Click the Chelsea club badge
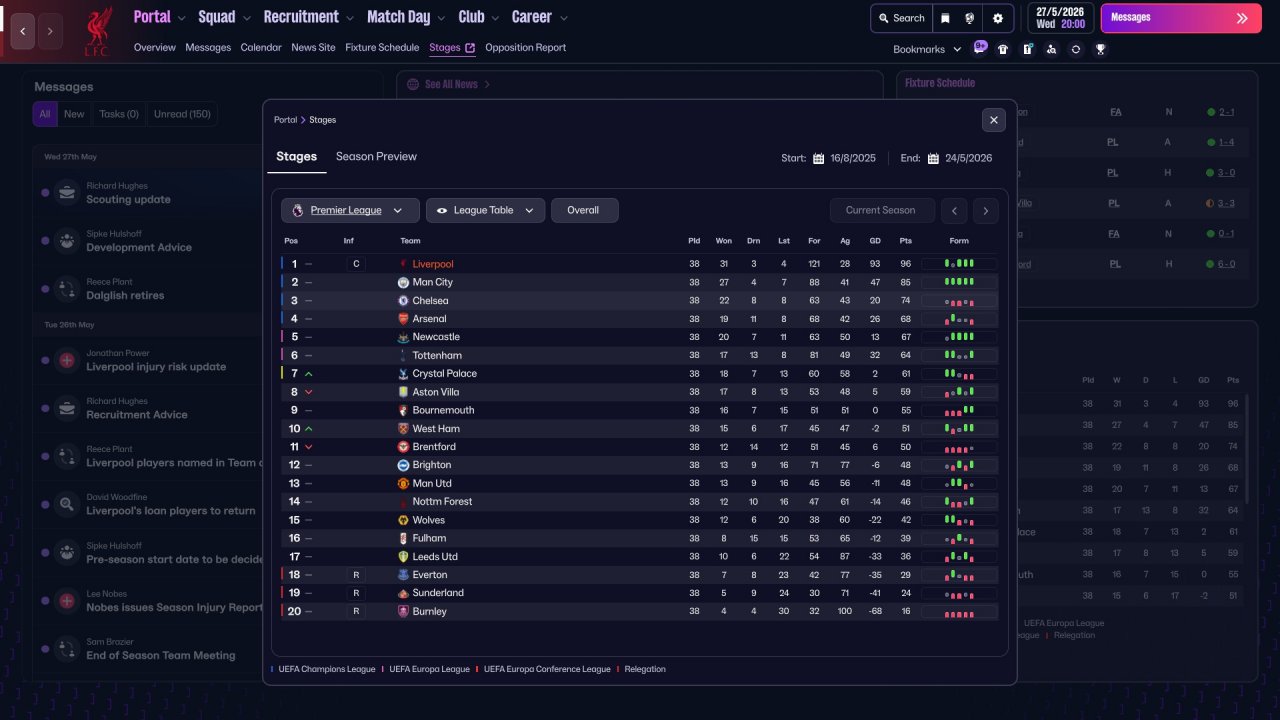 pyautogui.click(x=403, y=301)
